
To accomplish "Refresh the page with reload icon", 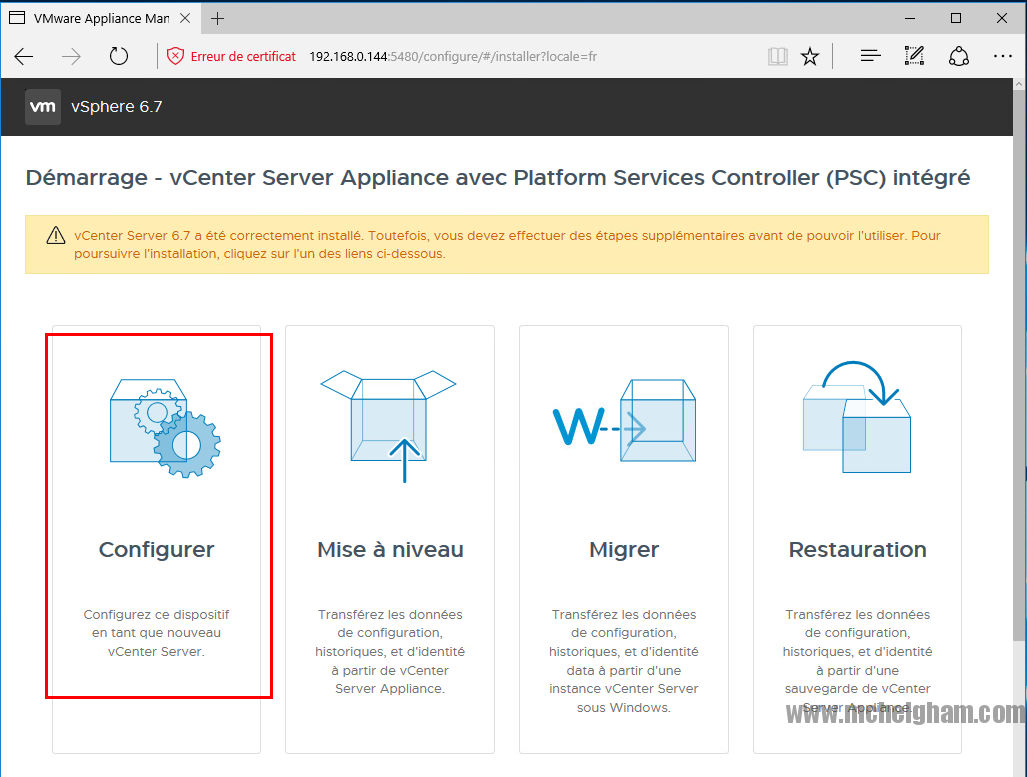I will (119, 56).
